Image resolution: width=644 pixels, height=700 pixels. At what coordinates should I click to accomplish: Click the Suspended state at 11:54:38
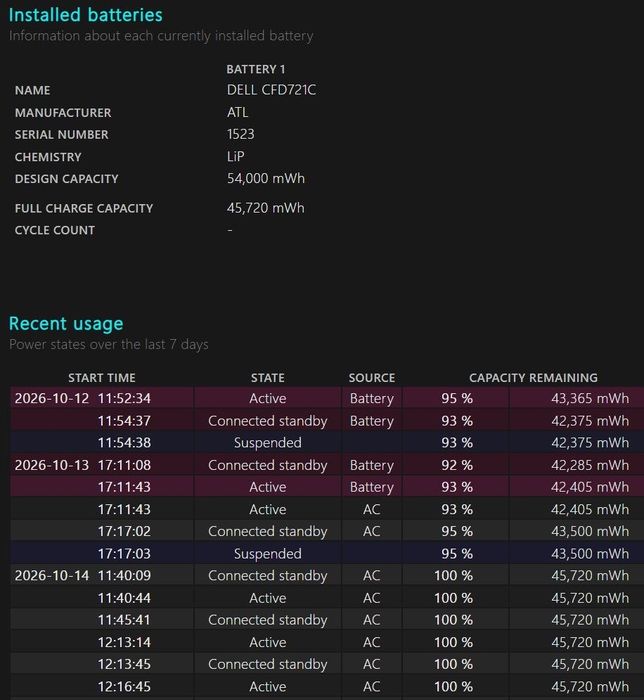(268, 442)
